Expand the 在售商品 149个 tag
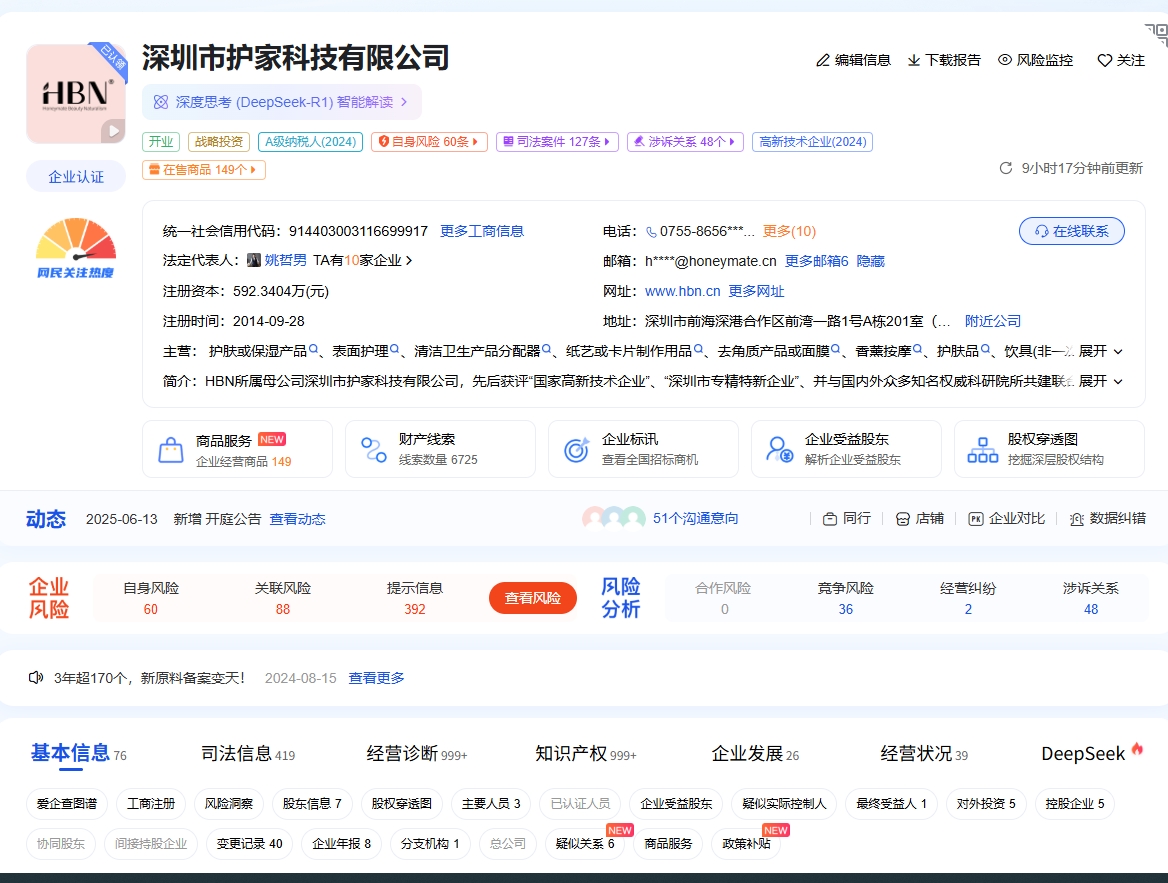The image size is (1168, 883). [x=204, y=170]
